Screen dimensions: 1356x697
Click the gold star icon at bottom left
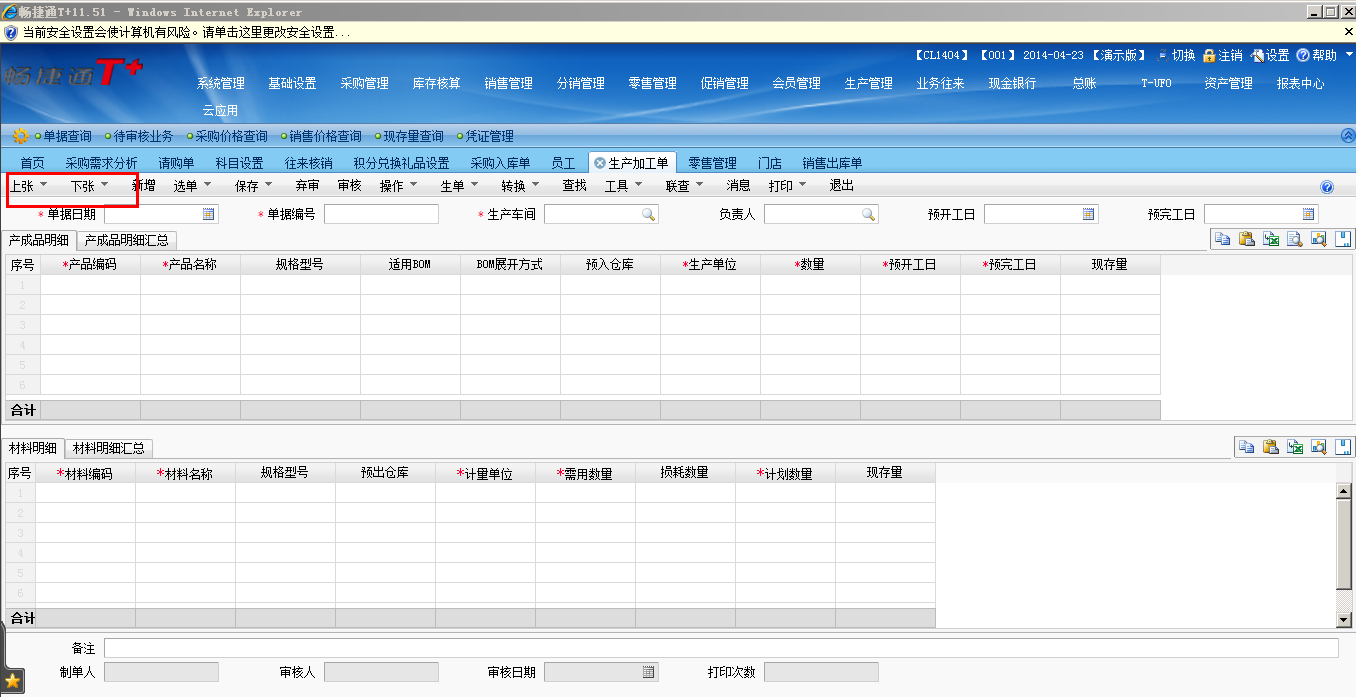point(12,681)
